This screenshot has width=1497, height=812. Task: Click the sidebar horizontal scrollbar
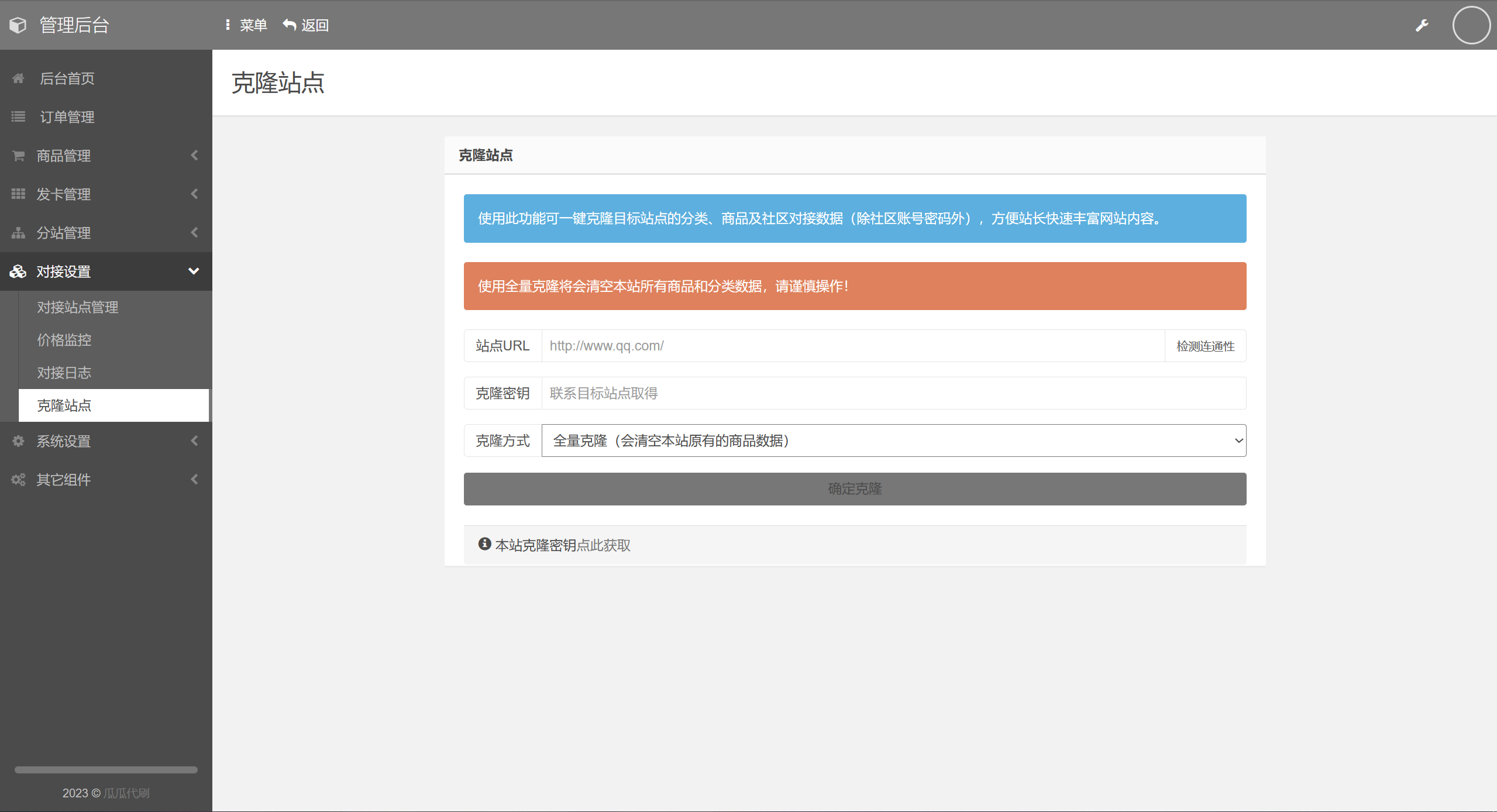pyautogui.click(x=106, y=770)
